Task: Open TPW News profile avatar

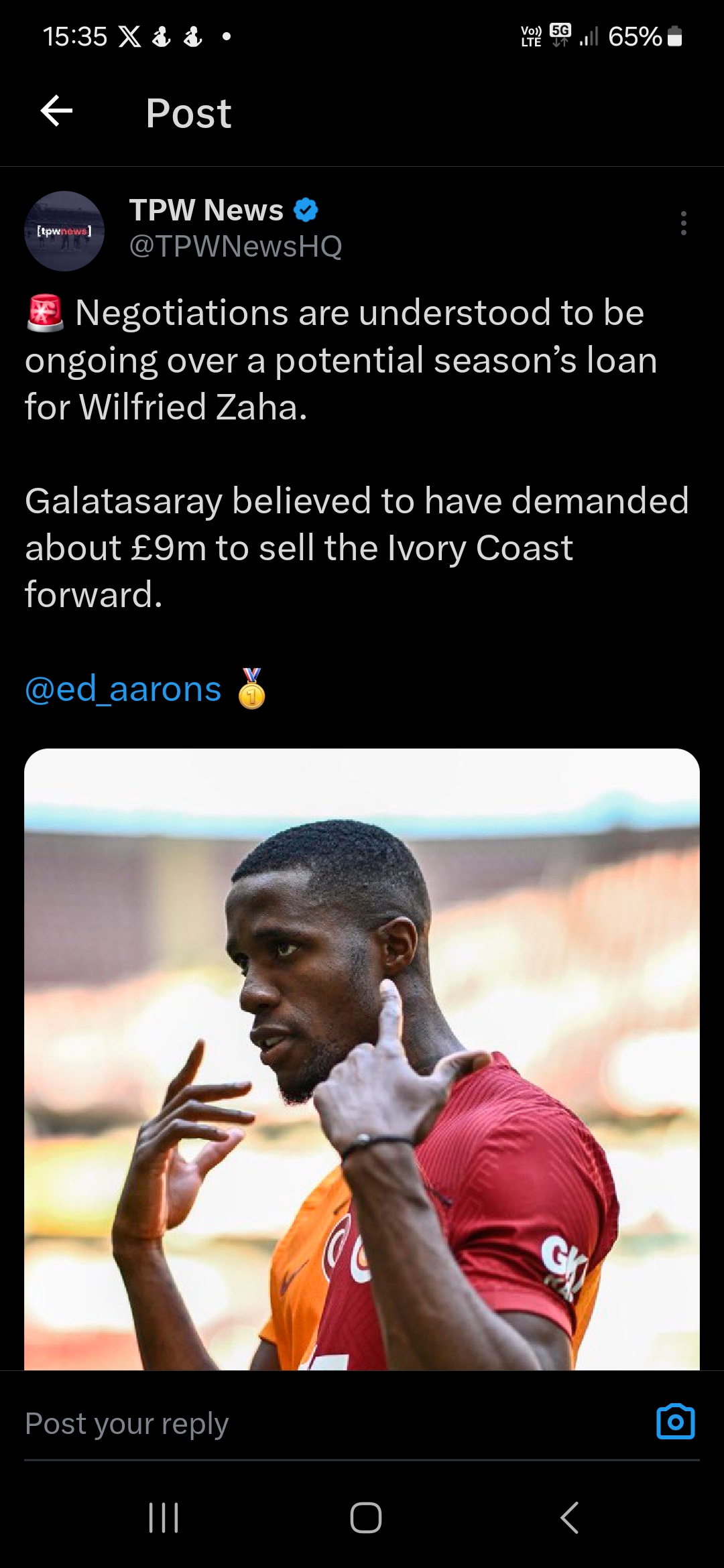Action: (64, 231)
